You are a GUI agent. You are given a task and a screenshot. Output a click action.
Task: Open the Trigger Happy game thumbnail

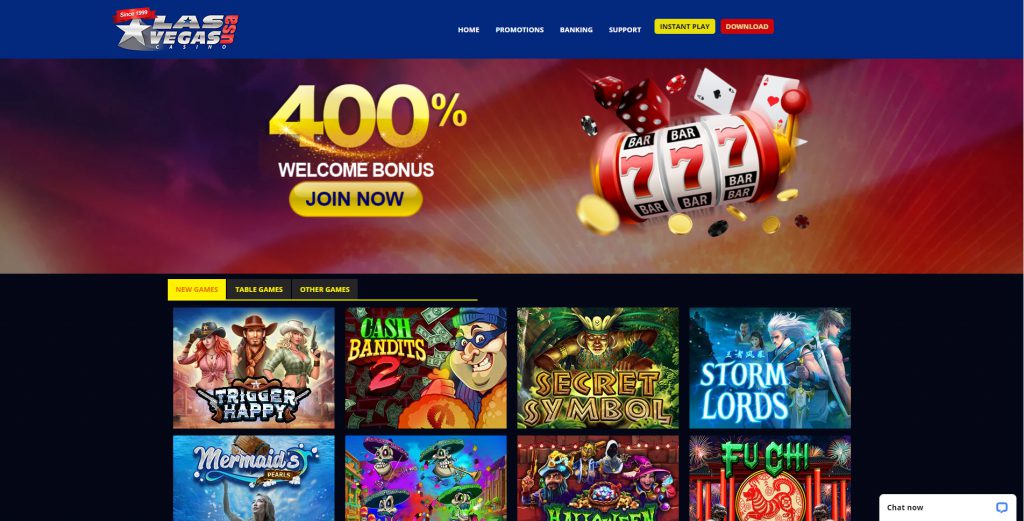(253, 368)
